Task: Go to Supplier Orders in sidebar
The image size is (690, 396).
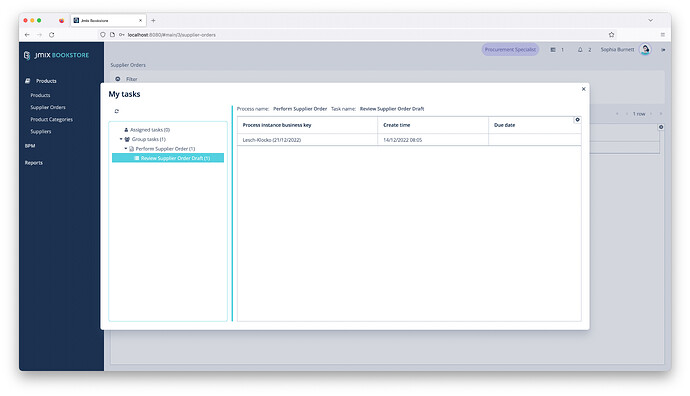Action: pyautogui.click(x=48, y=107)
